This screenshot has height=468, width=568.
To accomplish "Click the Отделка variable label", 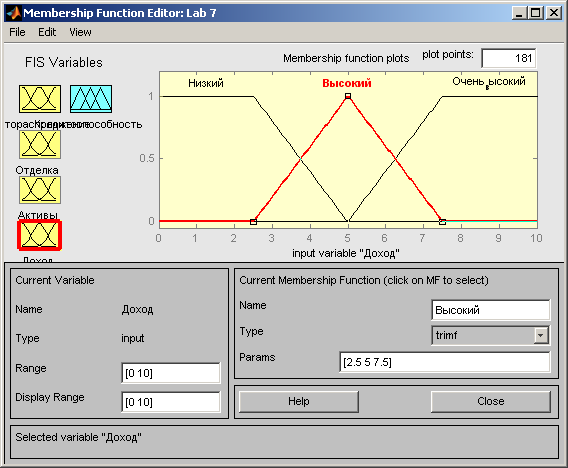I will (x=37, y=170).
